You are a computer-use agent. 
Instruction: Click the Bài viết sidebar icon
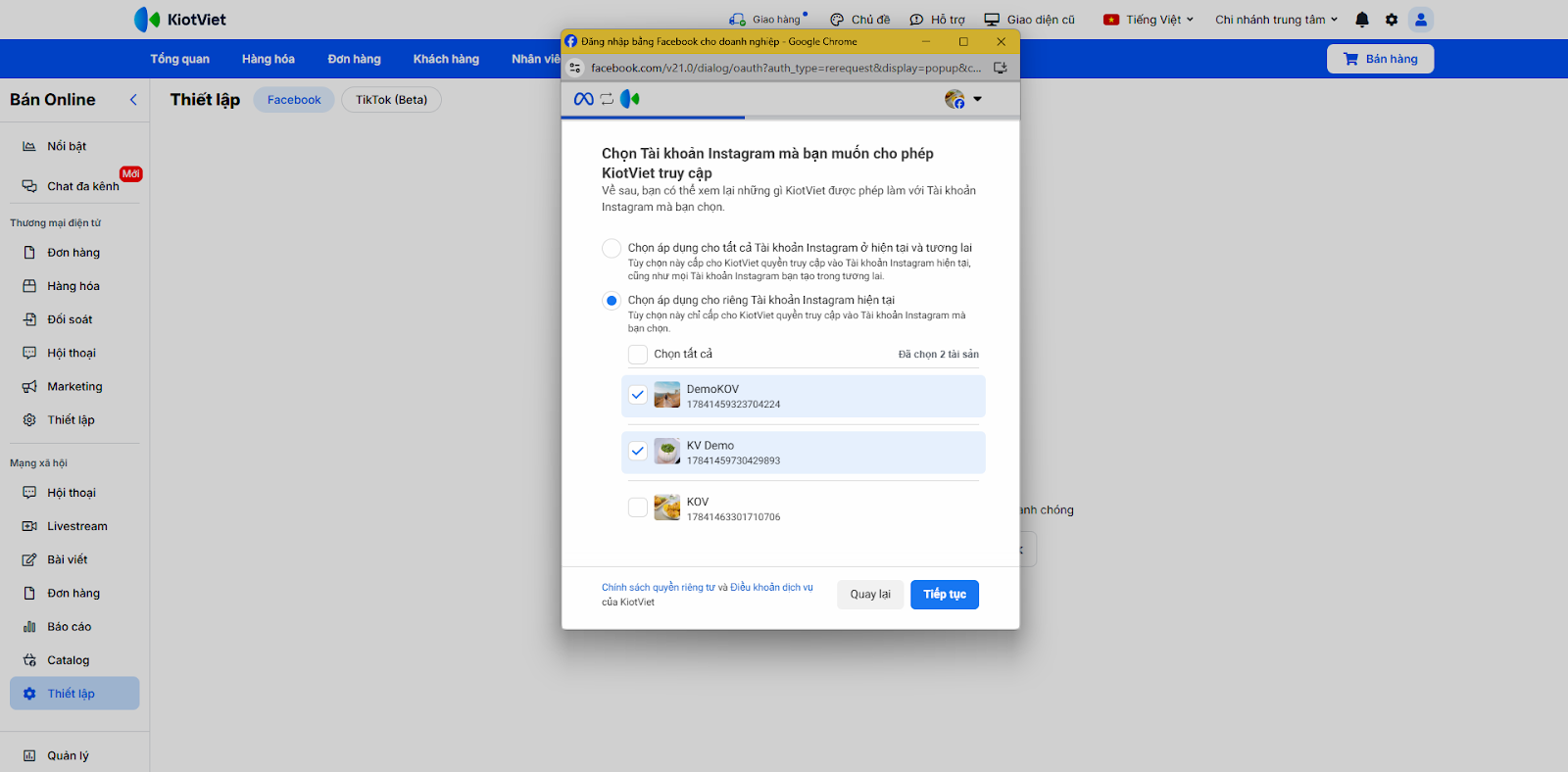pyautogui.click(x=29, y=559)
